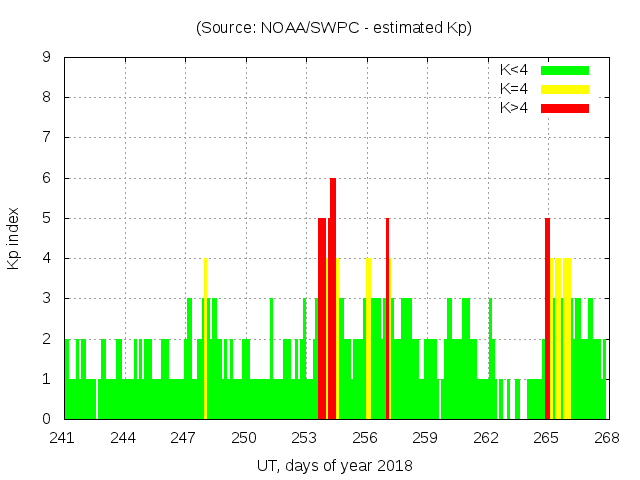The height and width of the screenshot is (480, 640).
Task: Click the yellow bar near day 248
Action: 205,340
